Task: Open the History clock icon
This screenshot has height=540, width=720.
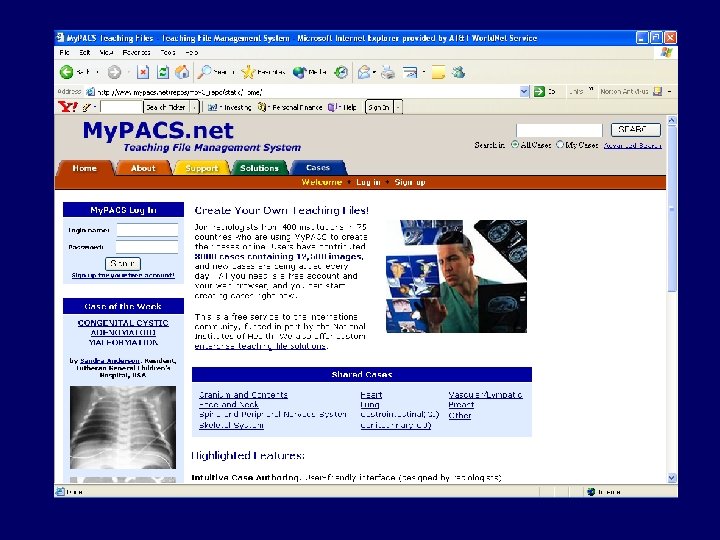Action: coord(341,72)
